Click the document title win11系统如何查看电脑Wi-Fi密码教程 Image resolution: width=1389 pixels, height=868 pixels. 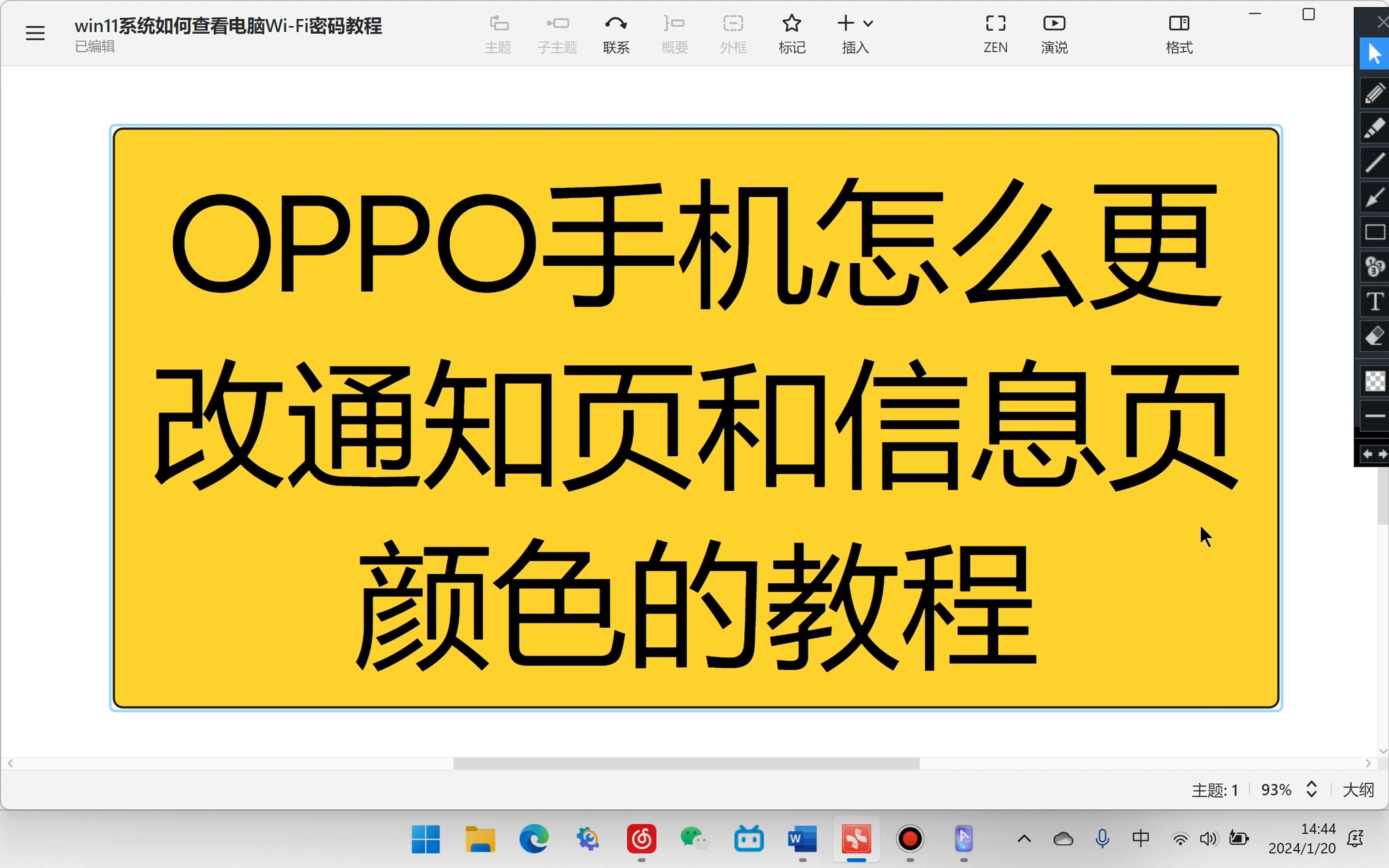[x=228, y=26]
